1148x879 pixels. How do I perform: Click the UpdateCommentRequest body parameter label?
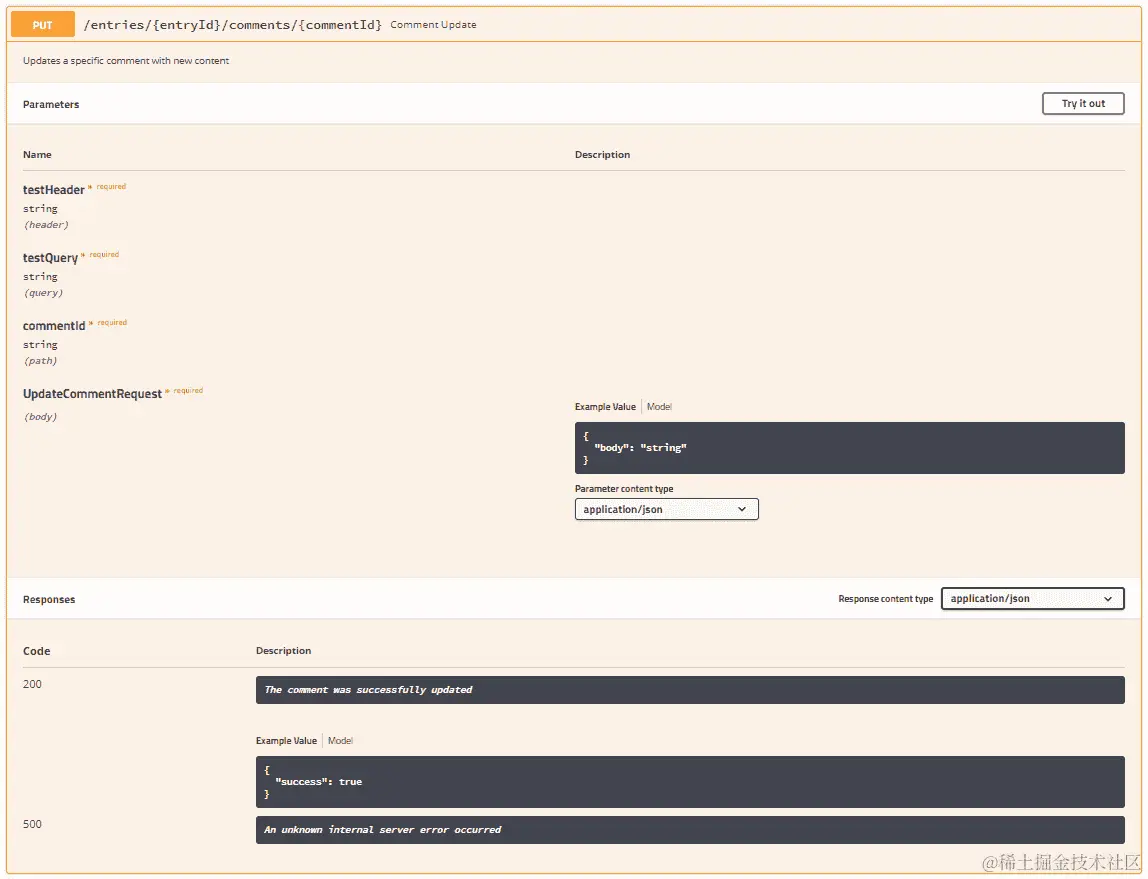point(92,393)
